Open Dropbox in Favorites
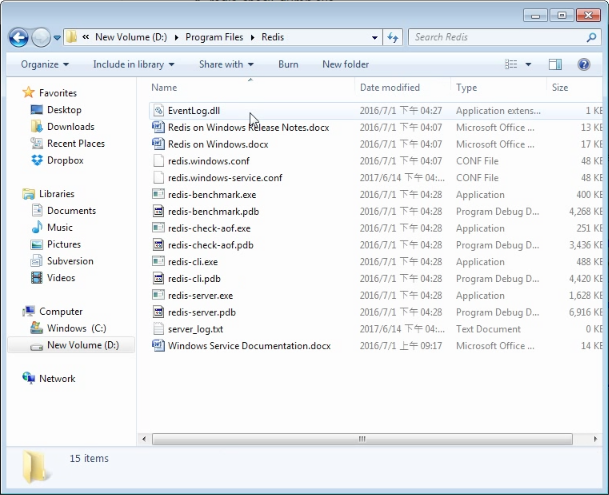609x495 pixels. (65, 160)
